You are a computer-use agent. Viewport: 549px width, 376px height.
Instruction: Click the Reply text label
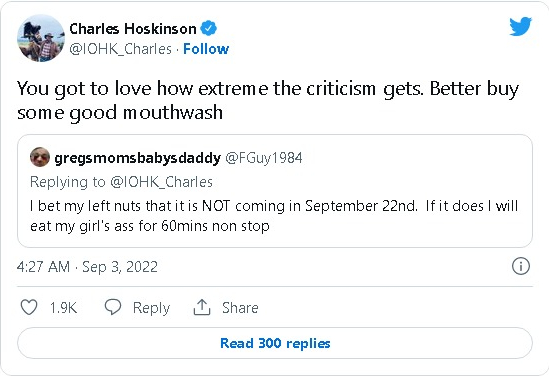click(x=151, y=308)
